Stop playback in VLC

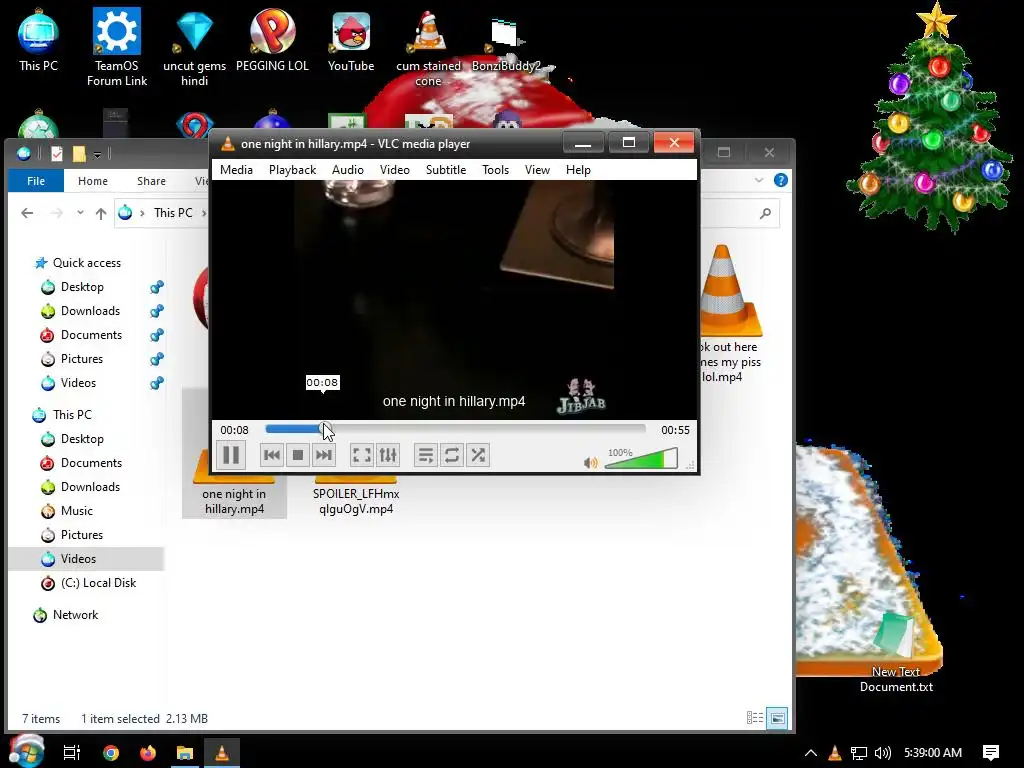point(298,455)
